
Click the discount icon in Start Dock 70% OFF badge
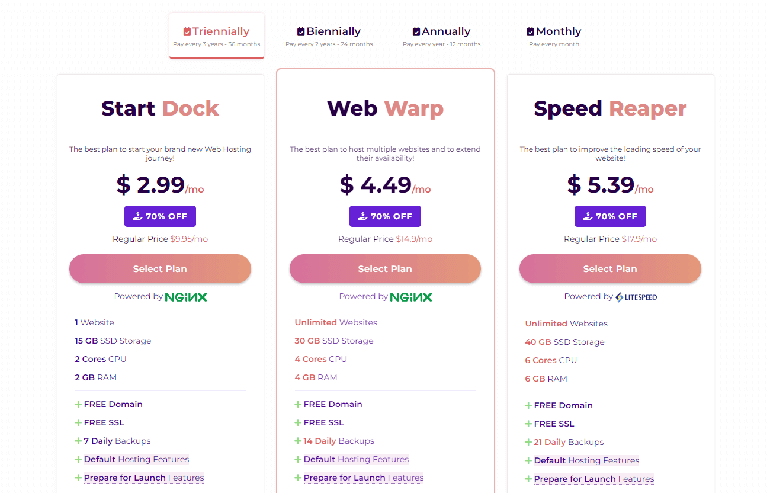click(x=137, y=216)
